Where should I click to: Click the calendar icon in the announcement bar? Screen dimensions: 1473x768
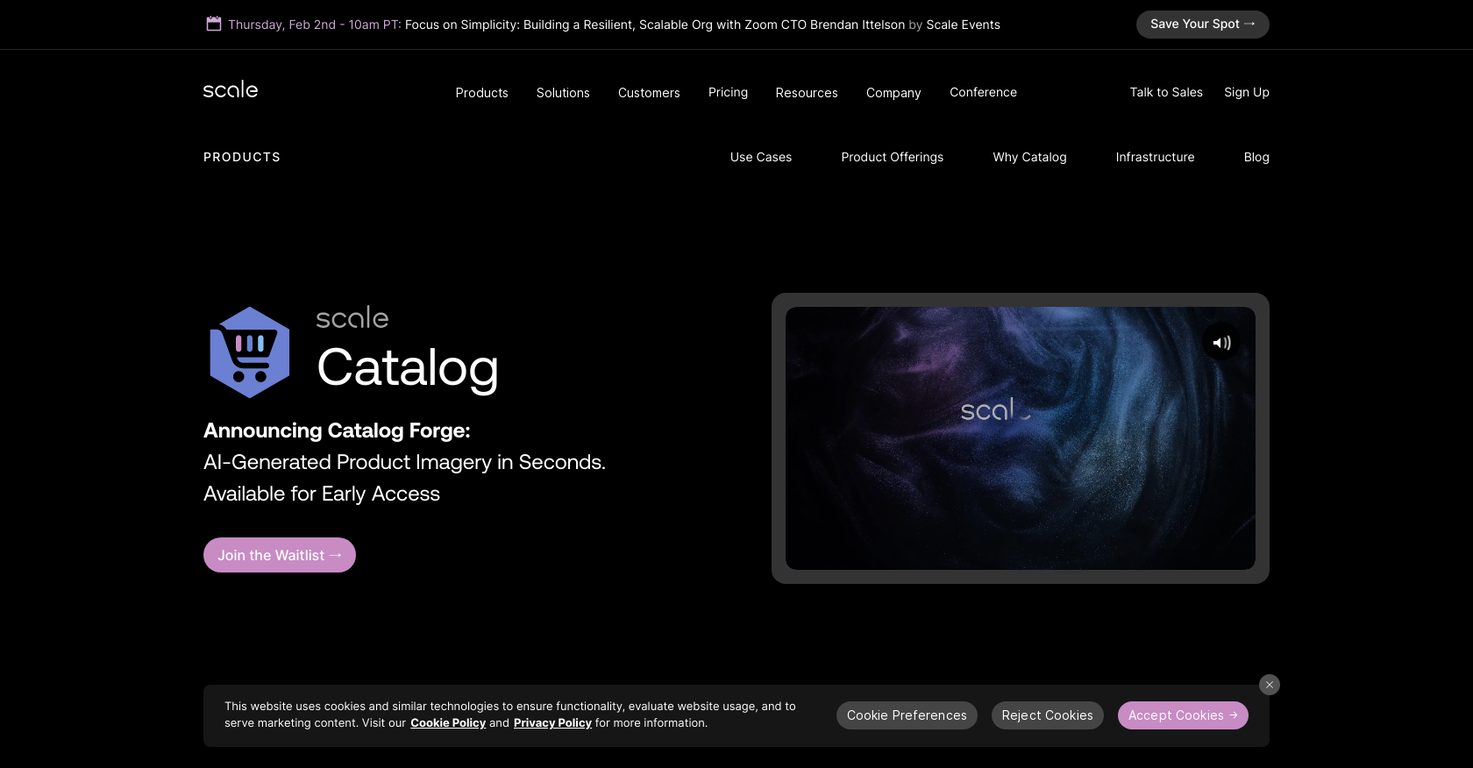tap(214, 24)
